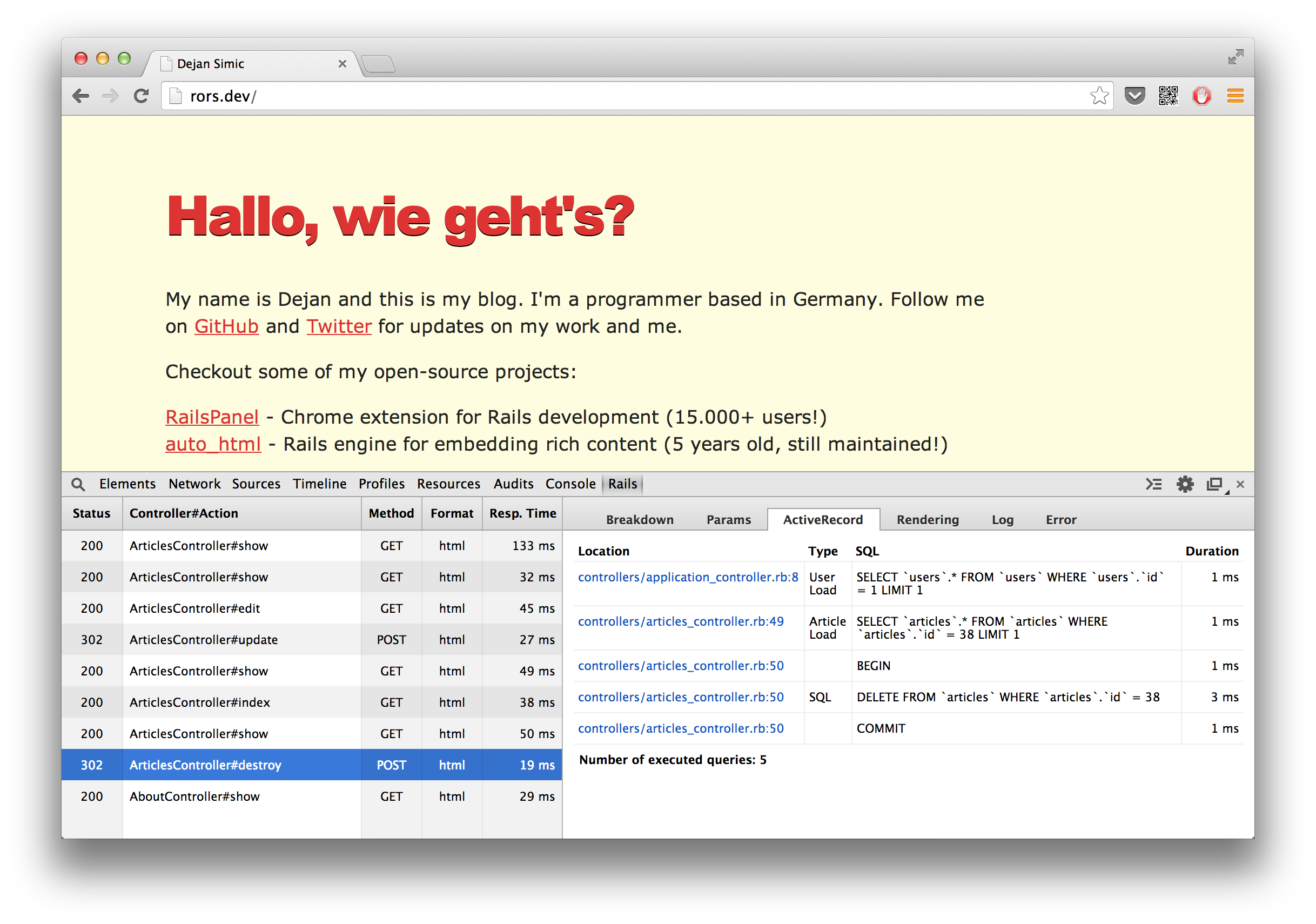Toggle the DevTools console drawer icon
This screenshot has width=1316, height=924.
click(1153, 484)
